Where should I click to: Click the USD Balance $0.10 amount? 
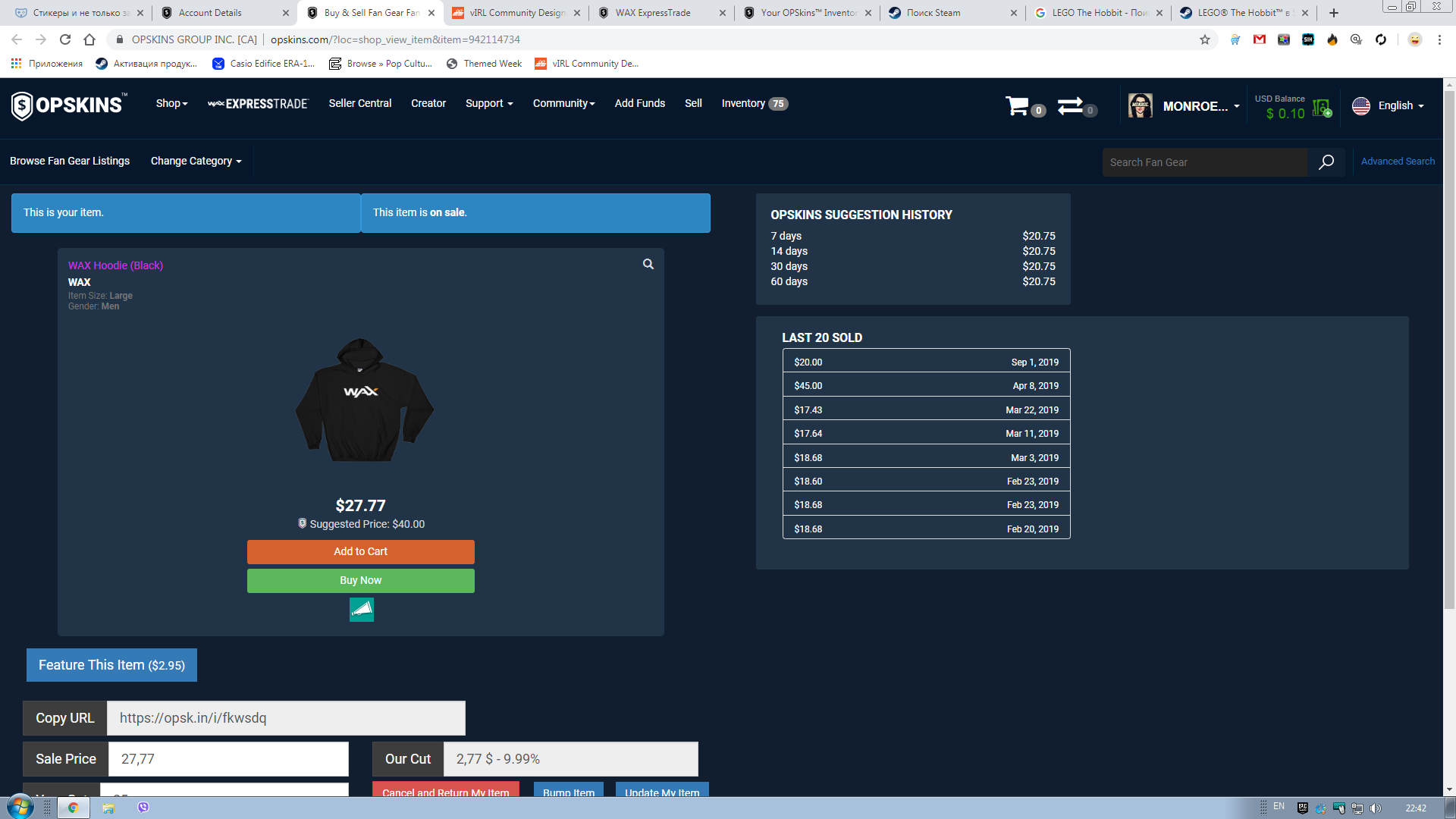1285,114
